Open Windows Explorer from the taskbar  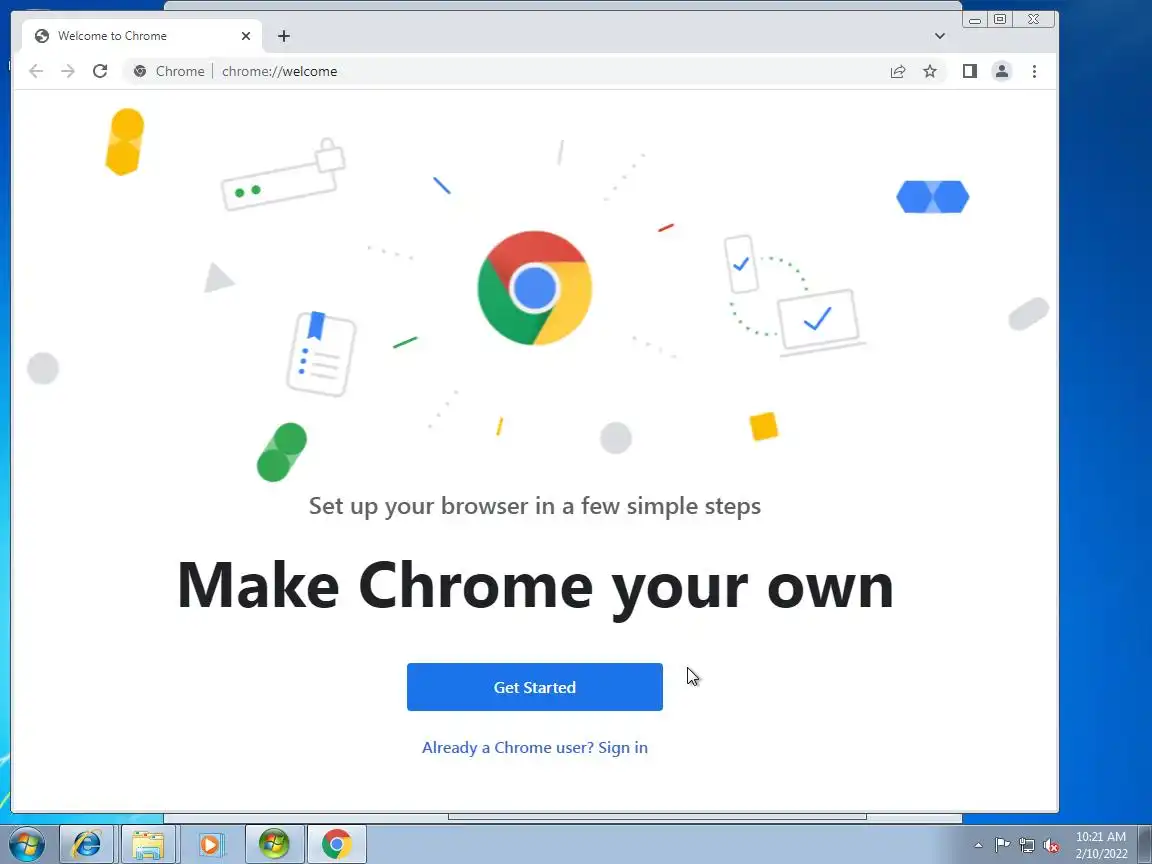click(x=148, y=844)
